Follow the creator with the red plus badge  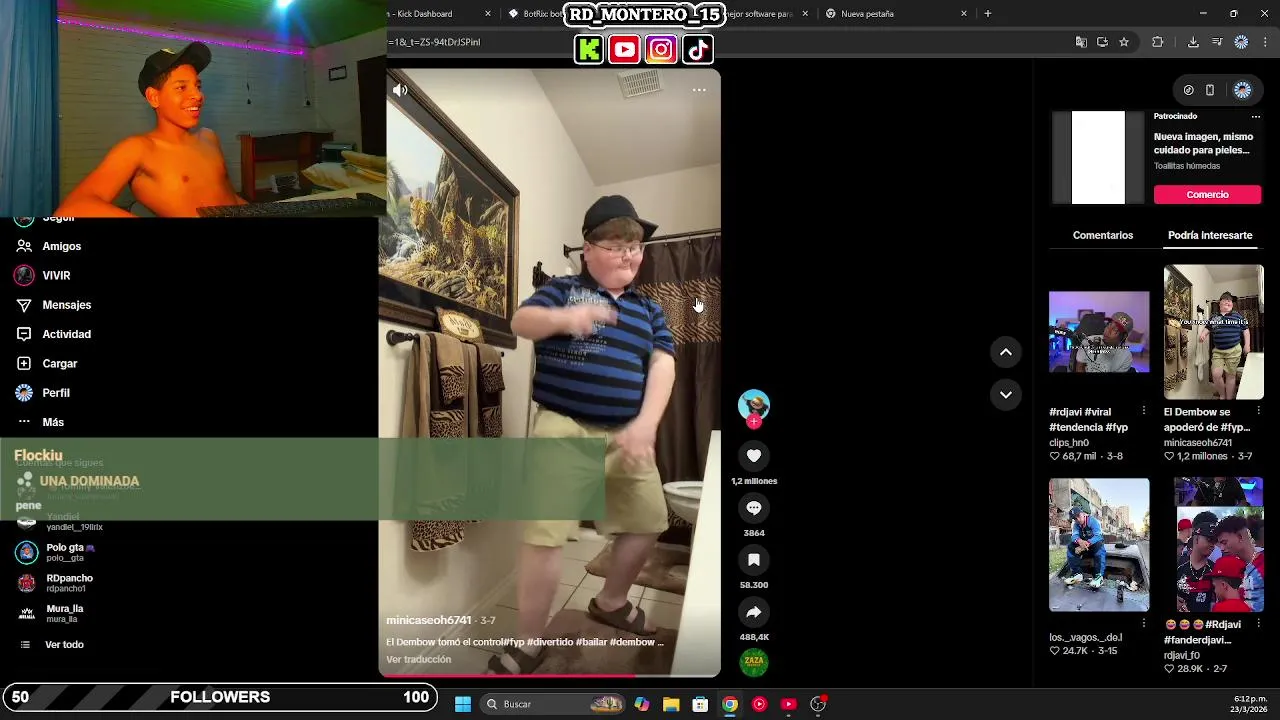(754, 422)
